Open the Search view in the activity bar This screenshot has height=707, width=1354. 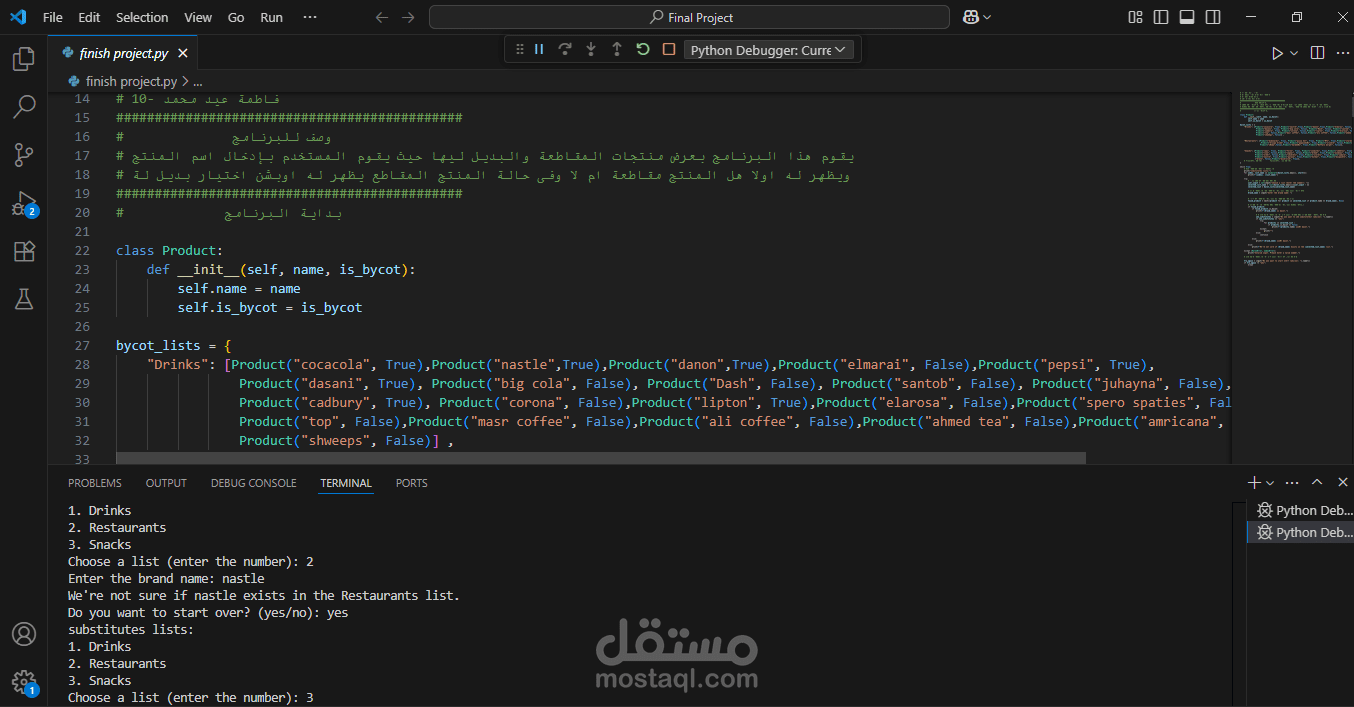click(x=24, y=106)
